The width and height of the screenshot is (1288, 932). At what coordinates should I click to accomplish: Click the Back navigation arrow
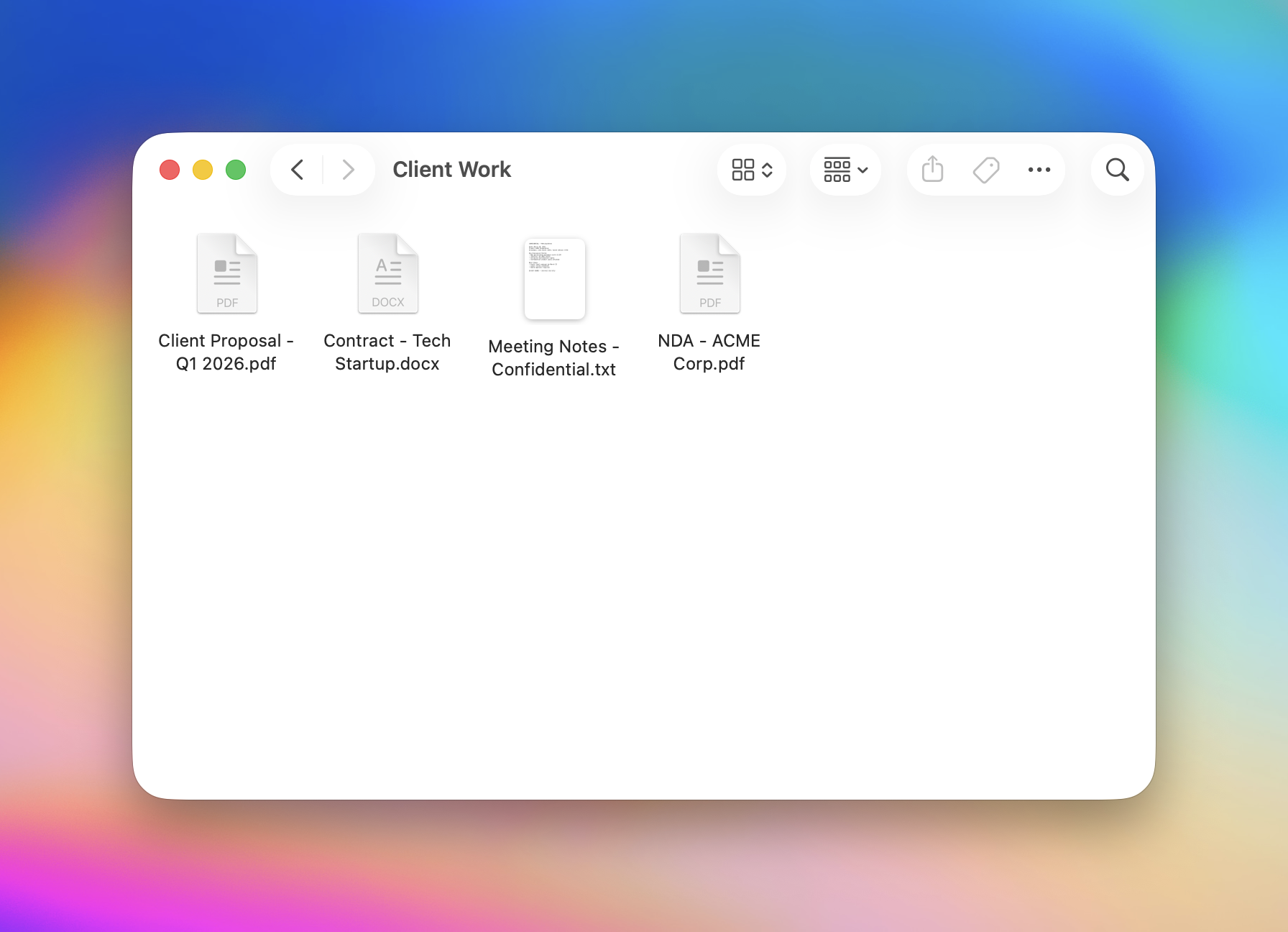coord(297,170)
